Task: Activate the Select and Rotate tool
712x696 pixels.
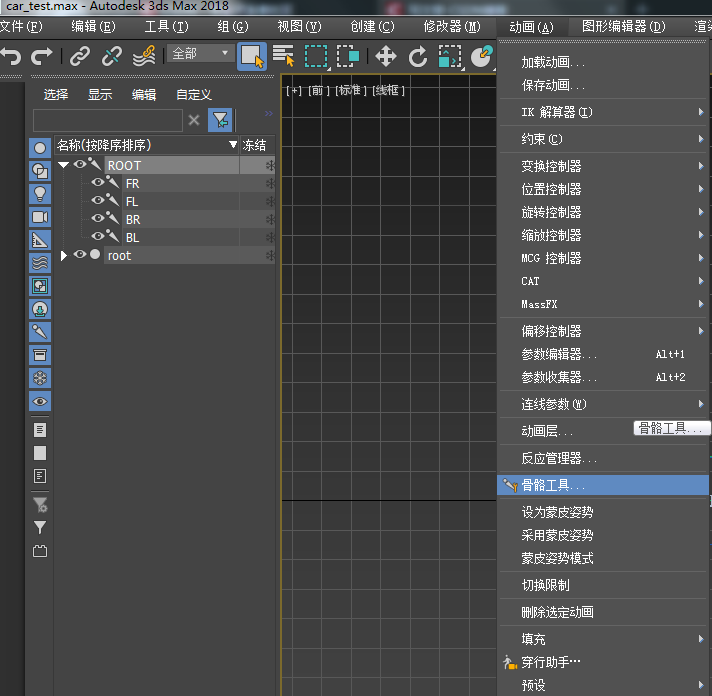Action: 418,56
